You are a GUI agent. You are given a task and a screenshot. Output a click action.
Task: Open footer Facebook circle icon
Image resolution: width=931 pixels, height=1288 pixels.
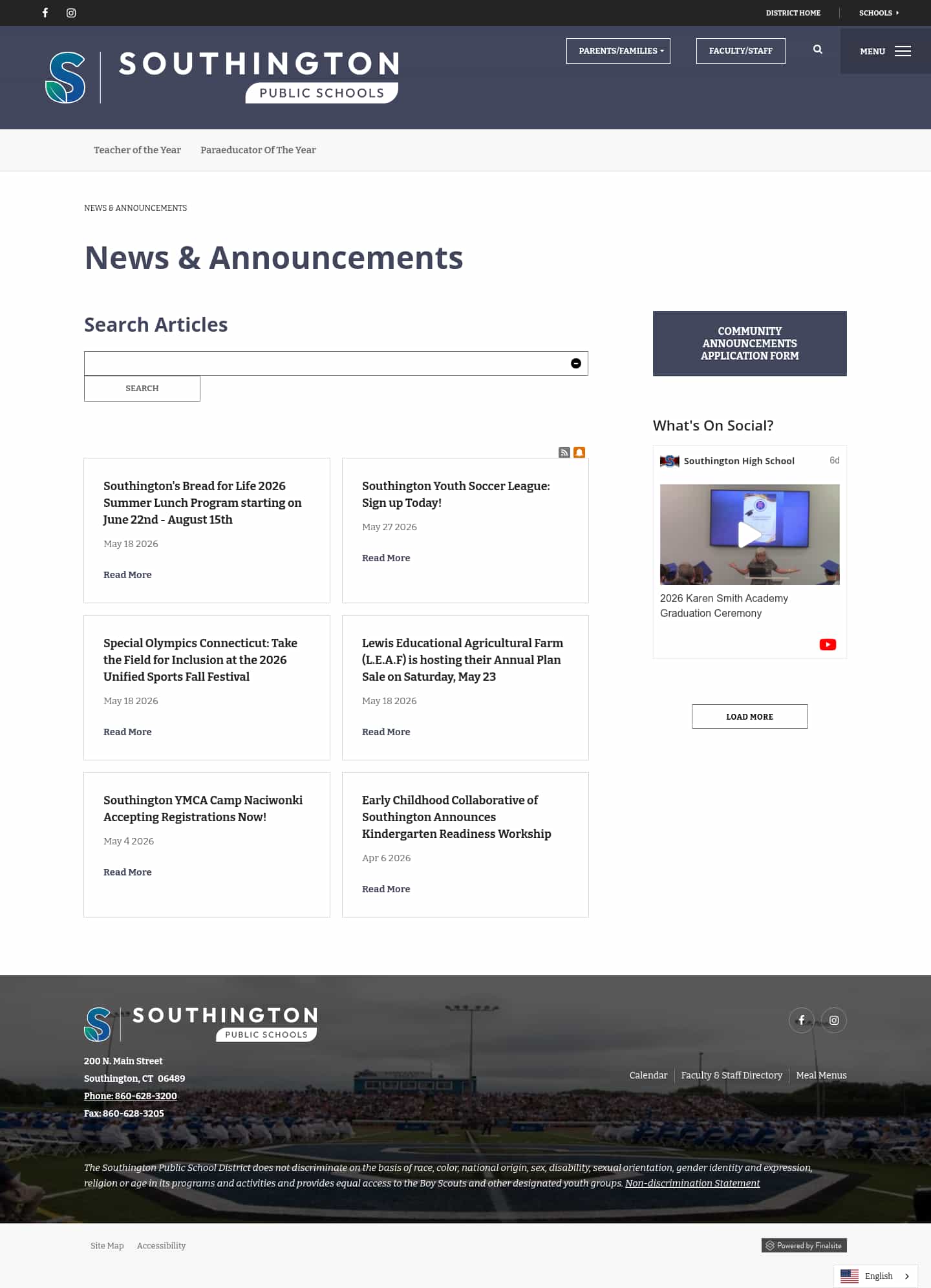[802, 1020]
